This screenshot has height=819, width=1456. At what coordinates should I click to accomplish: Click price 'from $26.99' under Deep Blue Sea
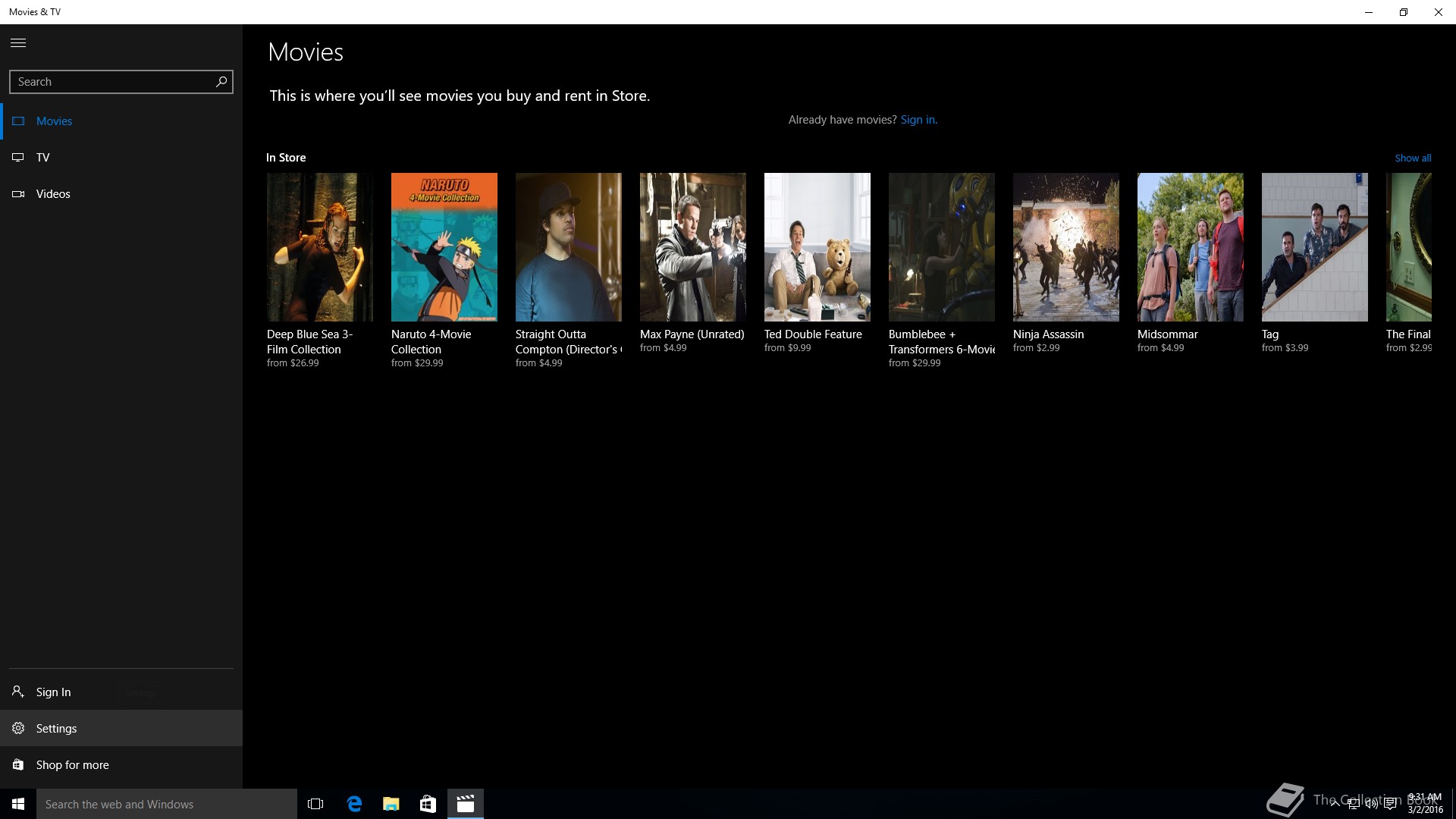click(x=293, y=363)
